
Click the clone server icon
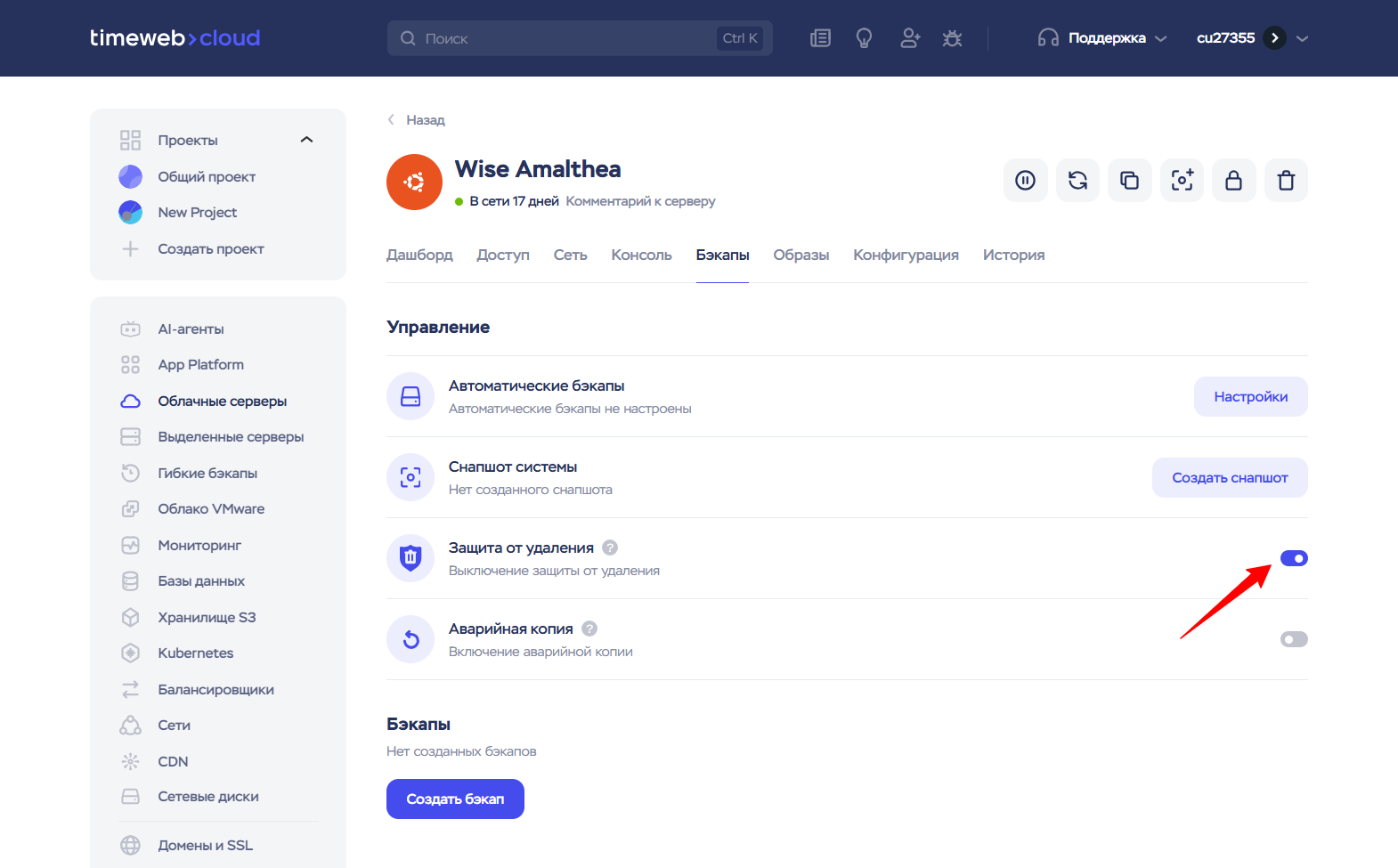1129,181
